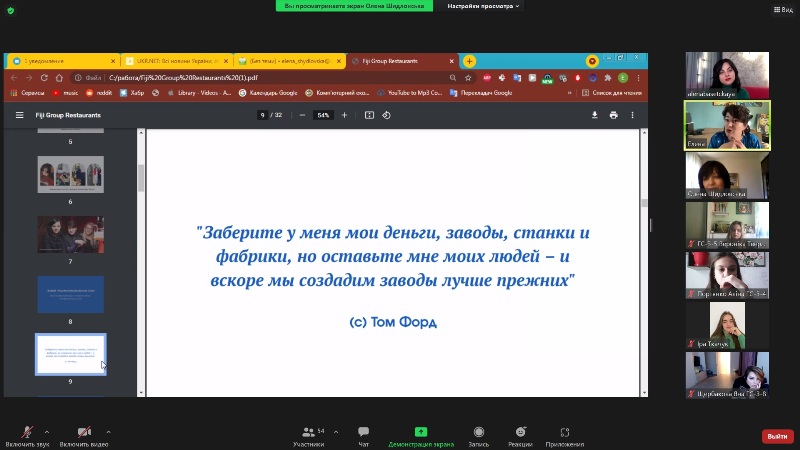Open YouTube to Mp3 bookmark

pos(410,93)
